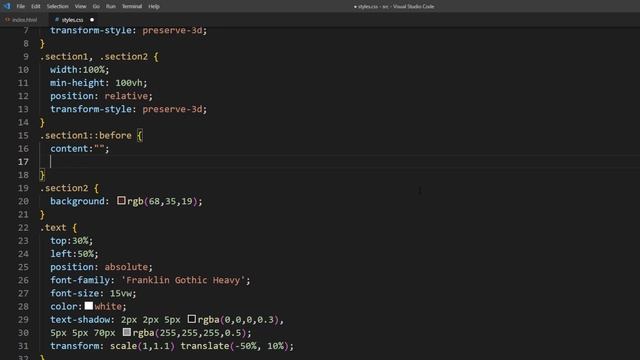Open the Edit menu
The image size is (640, 360).
[36, 7]
